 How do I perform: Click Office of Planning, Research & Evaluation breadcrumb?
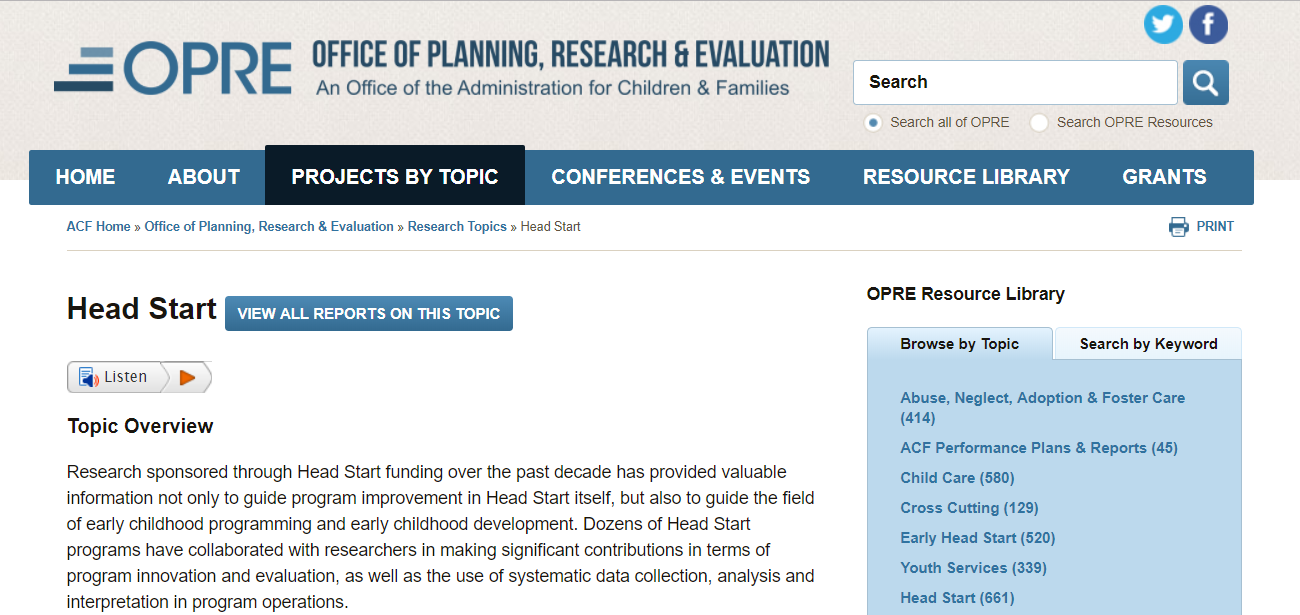[269, 227]
